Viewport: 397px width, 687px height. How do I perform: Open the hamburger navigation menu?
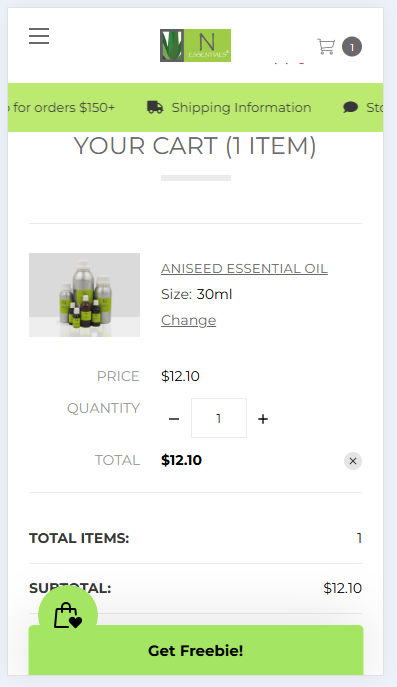(39, 36)
